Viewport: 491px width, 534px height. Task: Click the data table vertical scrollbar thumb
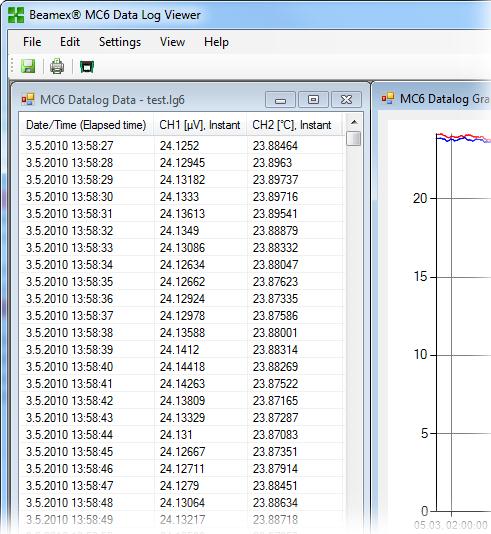[x=354, y=139]
